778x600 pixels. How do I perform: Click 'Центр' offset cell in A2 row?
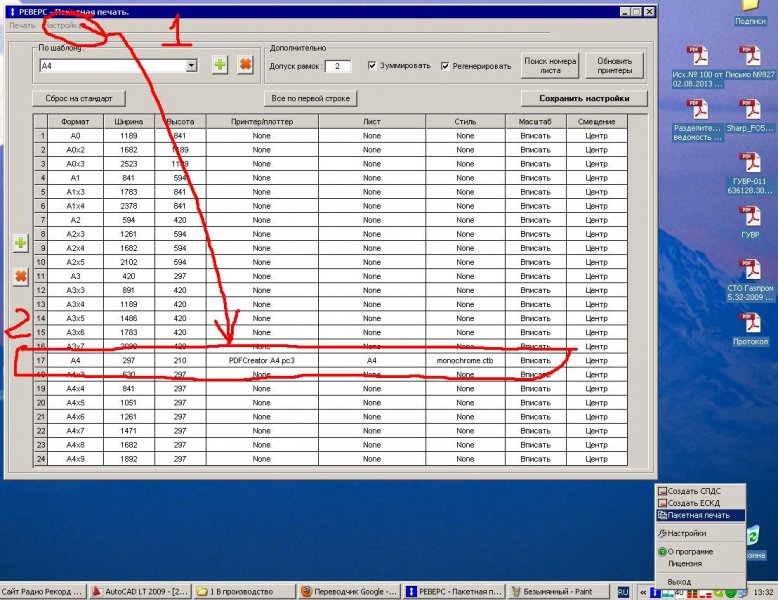coord(596,220)
